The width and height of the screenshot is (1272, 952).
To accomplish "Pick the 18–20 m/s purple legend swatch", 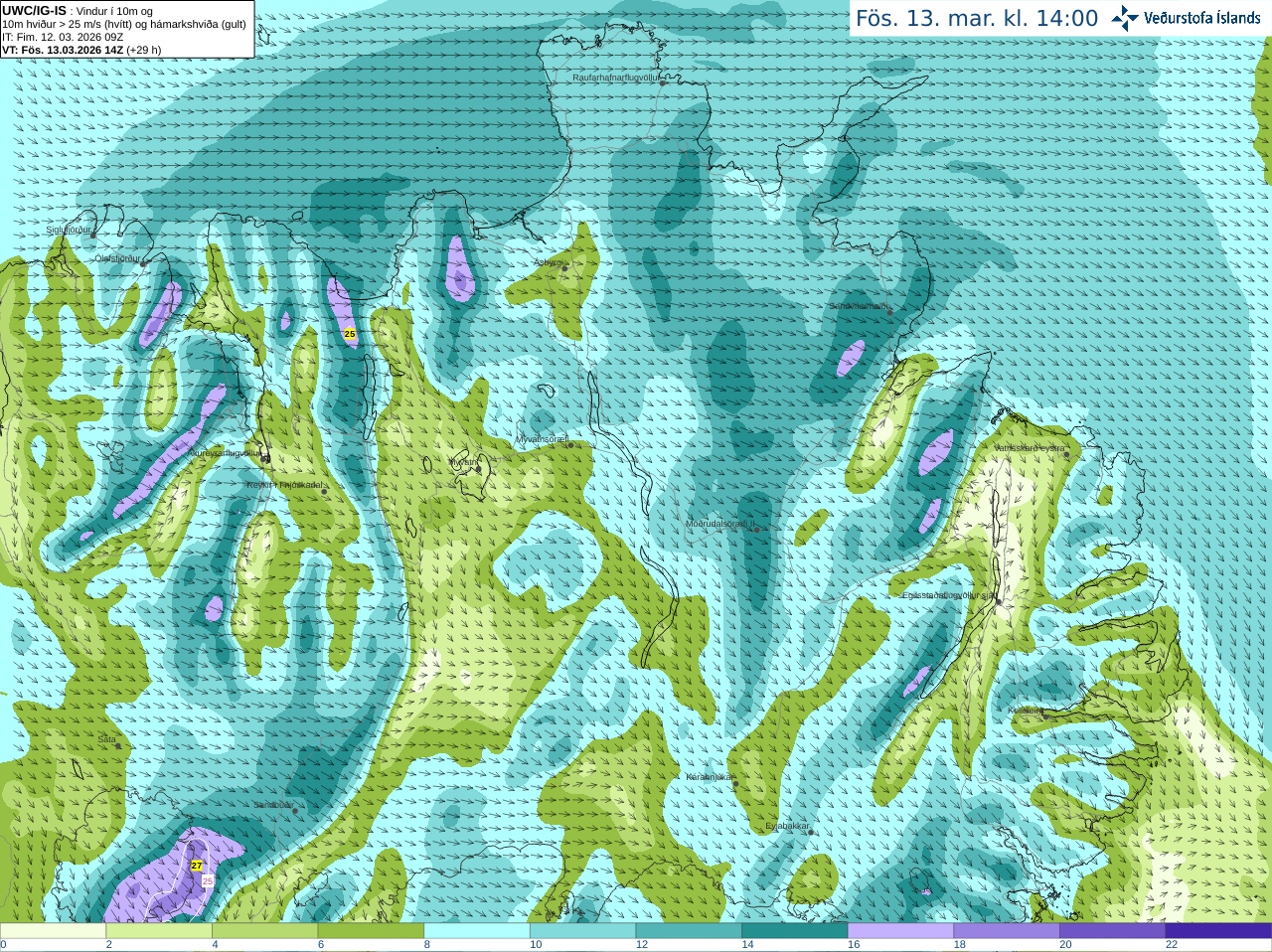I will click(1007, 931).
